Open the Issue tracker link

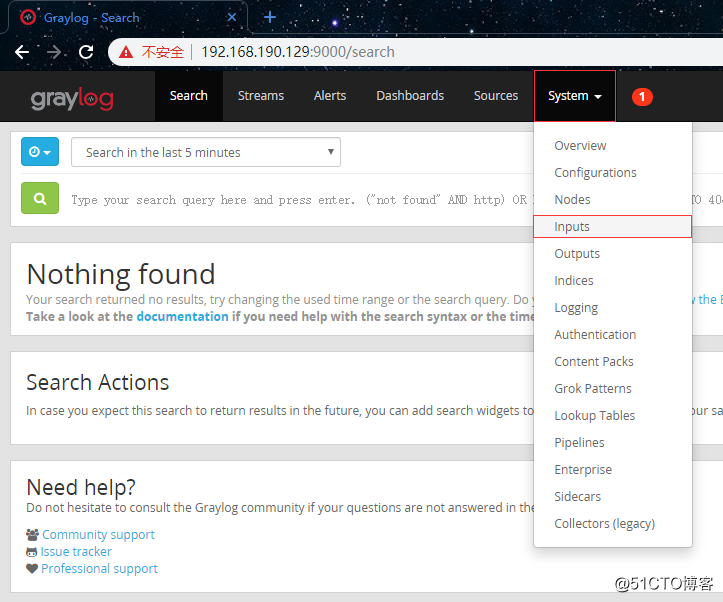click(x=76, y=552)
